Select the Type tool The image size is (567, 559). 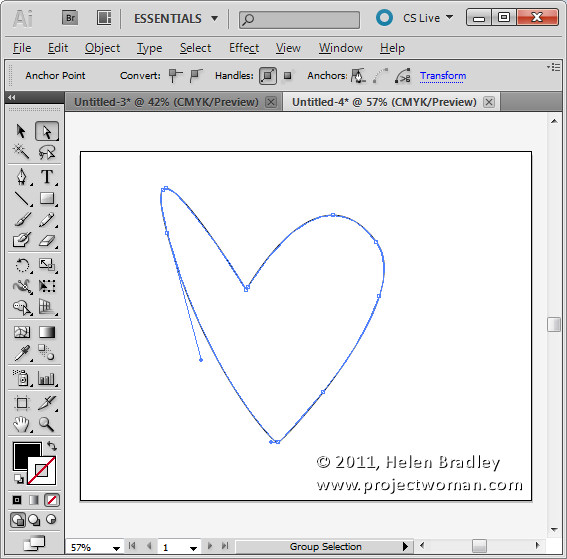[47, 177]
